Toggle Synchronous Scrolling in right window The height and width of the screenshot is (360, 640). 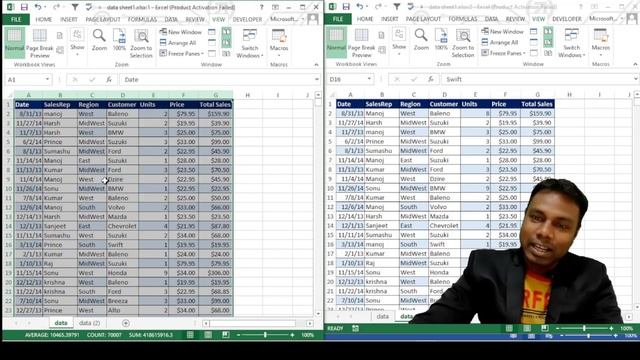point(548,42)
